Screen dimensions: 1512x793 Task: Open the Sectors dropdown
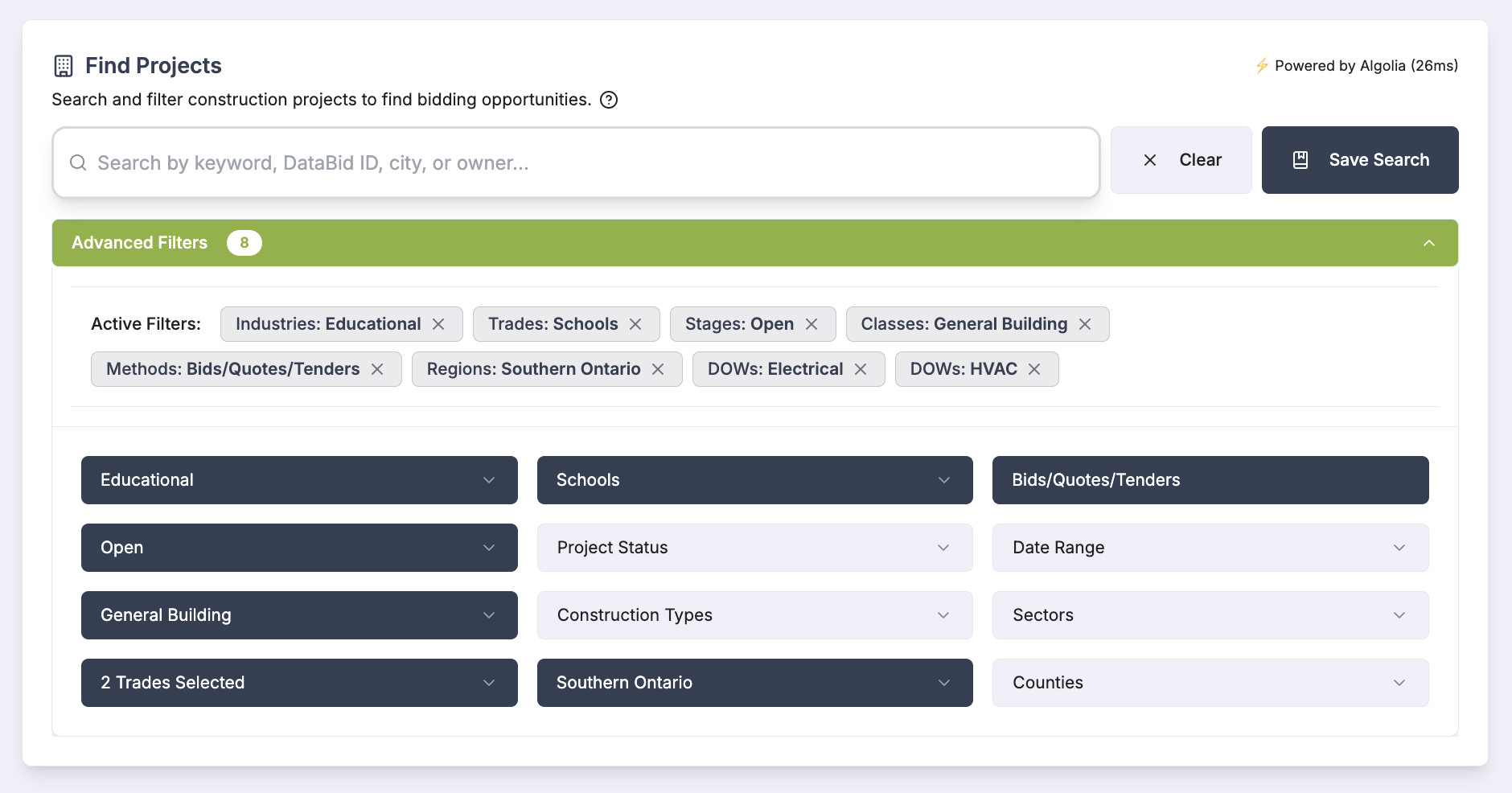point(1210,615)
